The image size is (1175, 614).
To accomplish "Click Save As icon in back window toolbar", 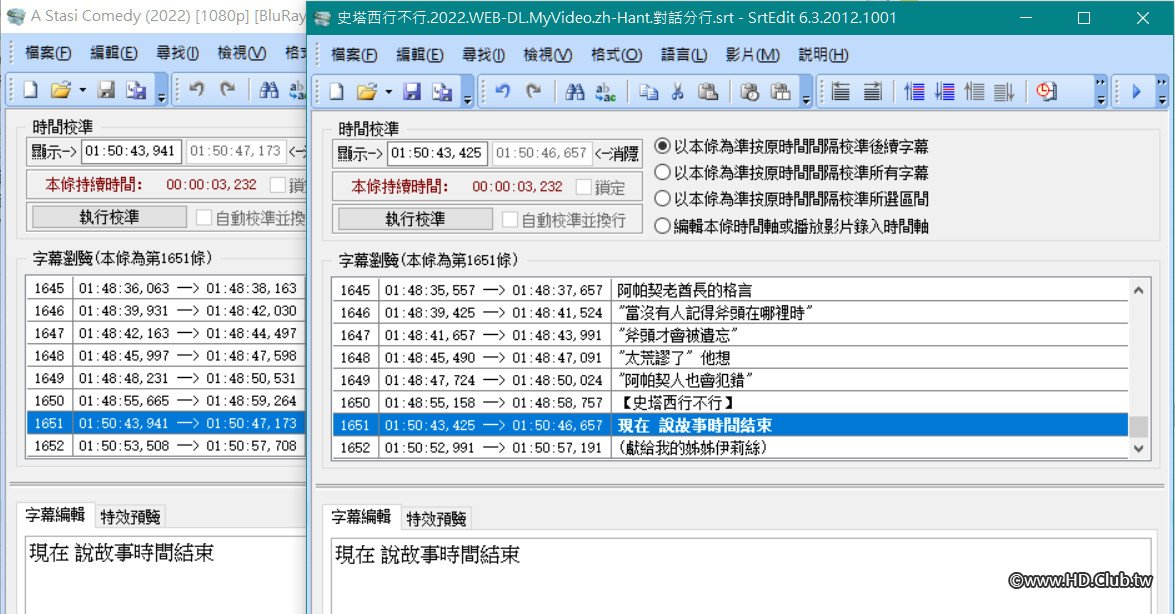I will click(x=136, y=90).
